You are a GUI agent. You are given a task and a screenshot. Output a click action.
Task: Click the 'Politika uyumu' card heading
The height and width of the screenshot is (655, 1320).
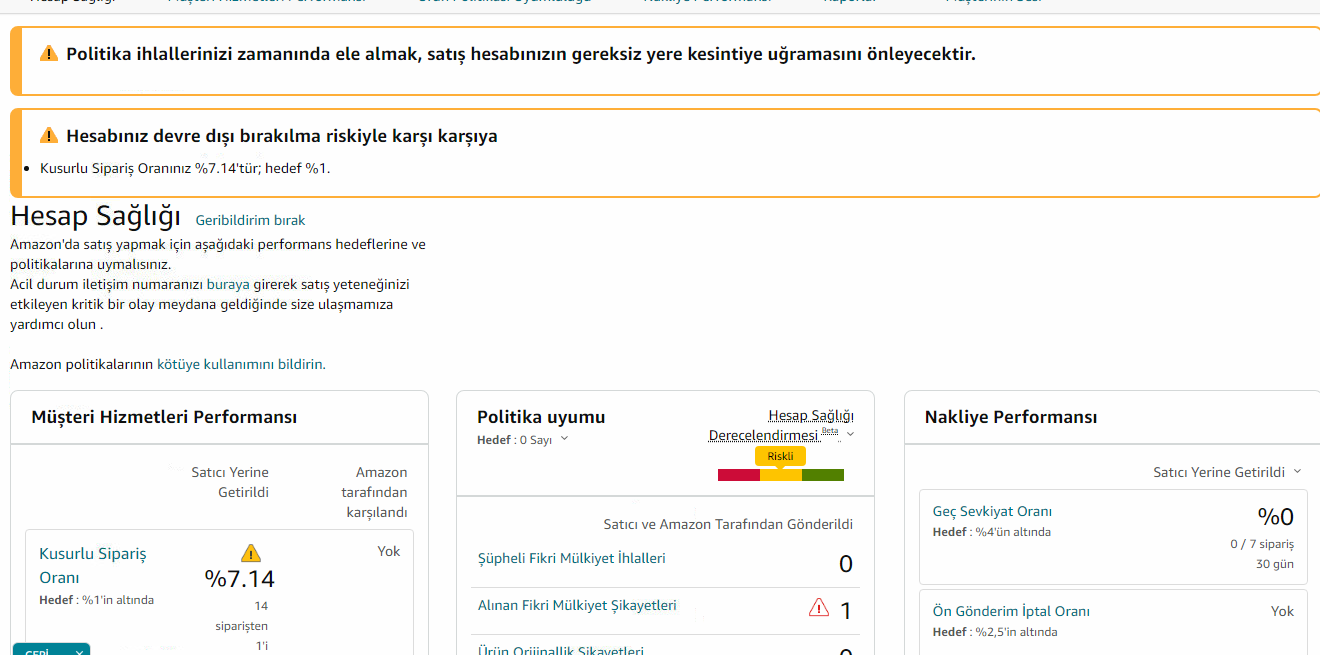pyautogui.click(x=541, y=417)
